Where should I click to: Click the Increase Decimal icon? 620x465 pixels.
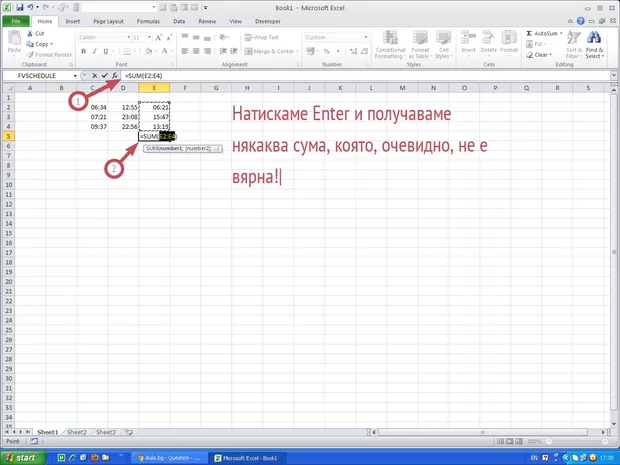point(353,51)
